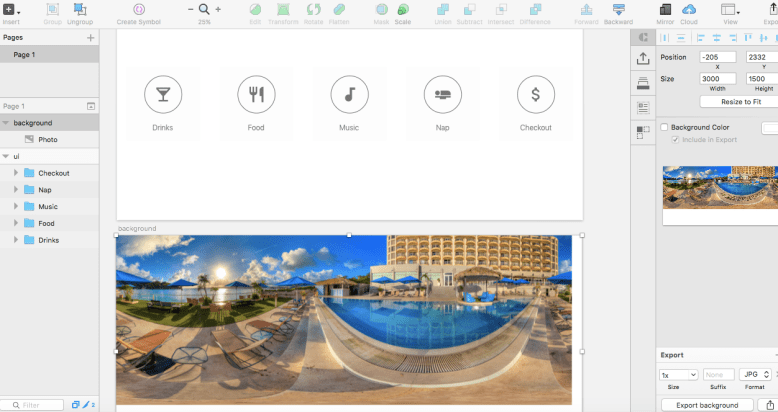Click the magnifier zoom icon

pos(204,9)
